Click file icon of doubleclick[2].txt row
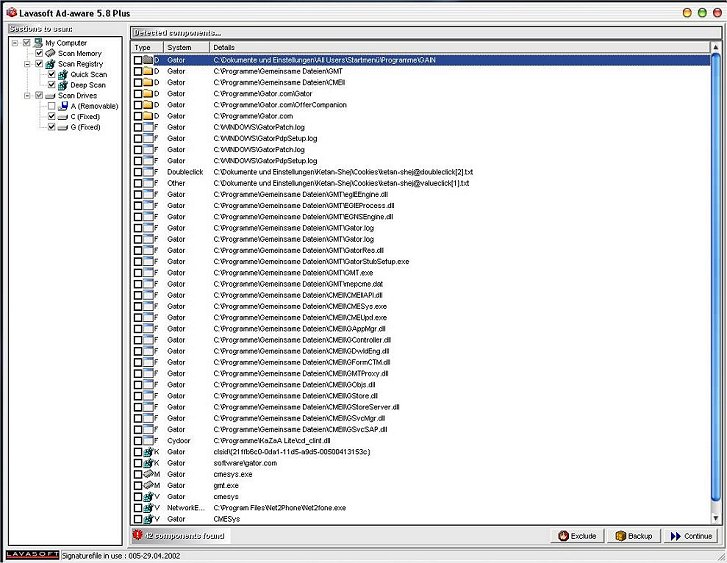727x563 pixels. coord(148,172)
